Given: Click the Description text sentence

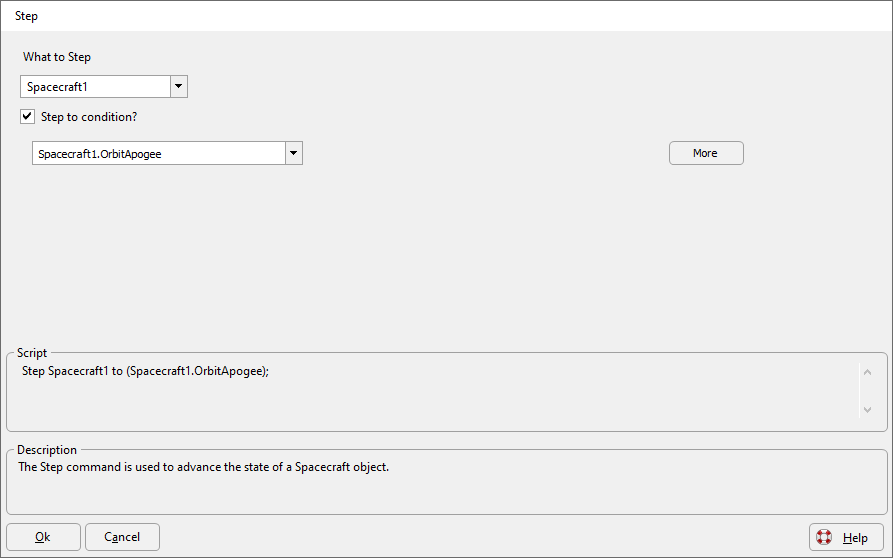Looking at the screenshot, I should [203, 467].
